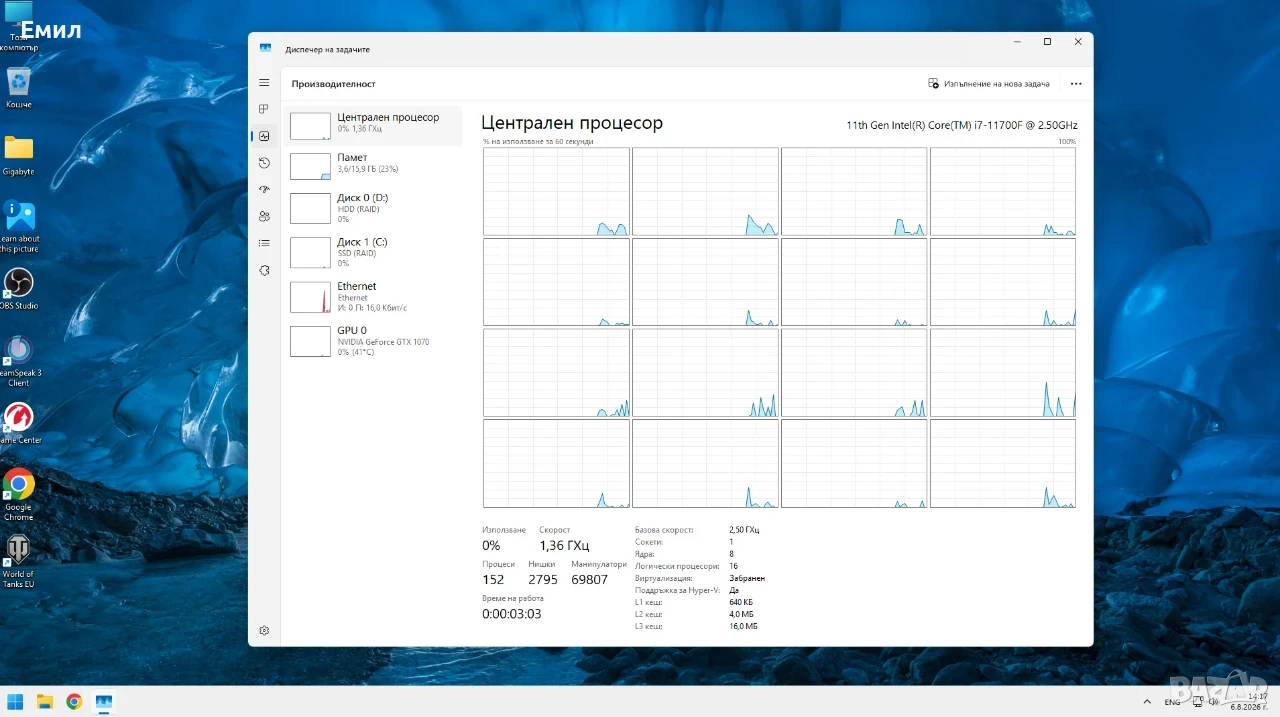Click the network icon in system tray

point(1198,702)
